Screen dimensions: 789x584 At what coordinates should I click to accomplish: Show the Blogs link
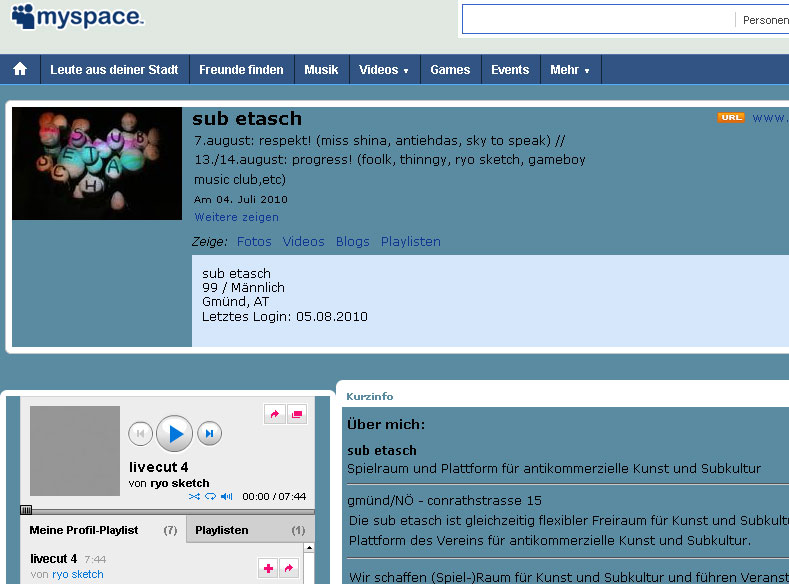(353, 242)
